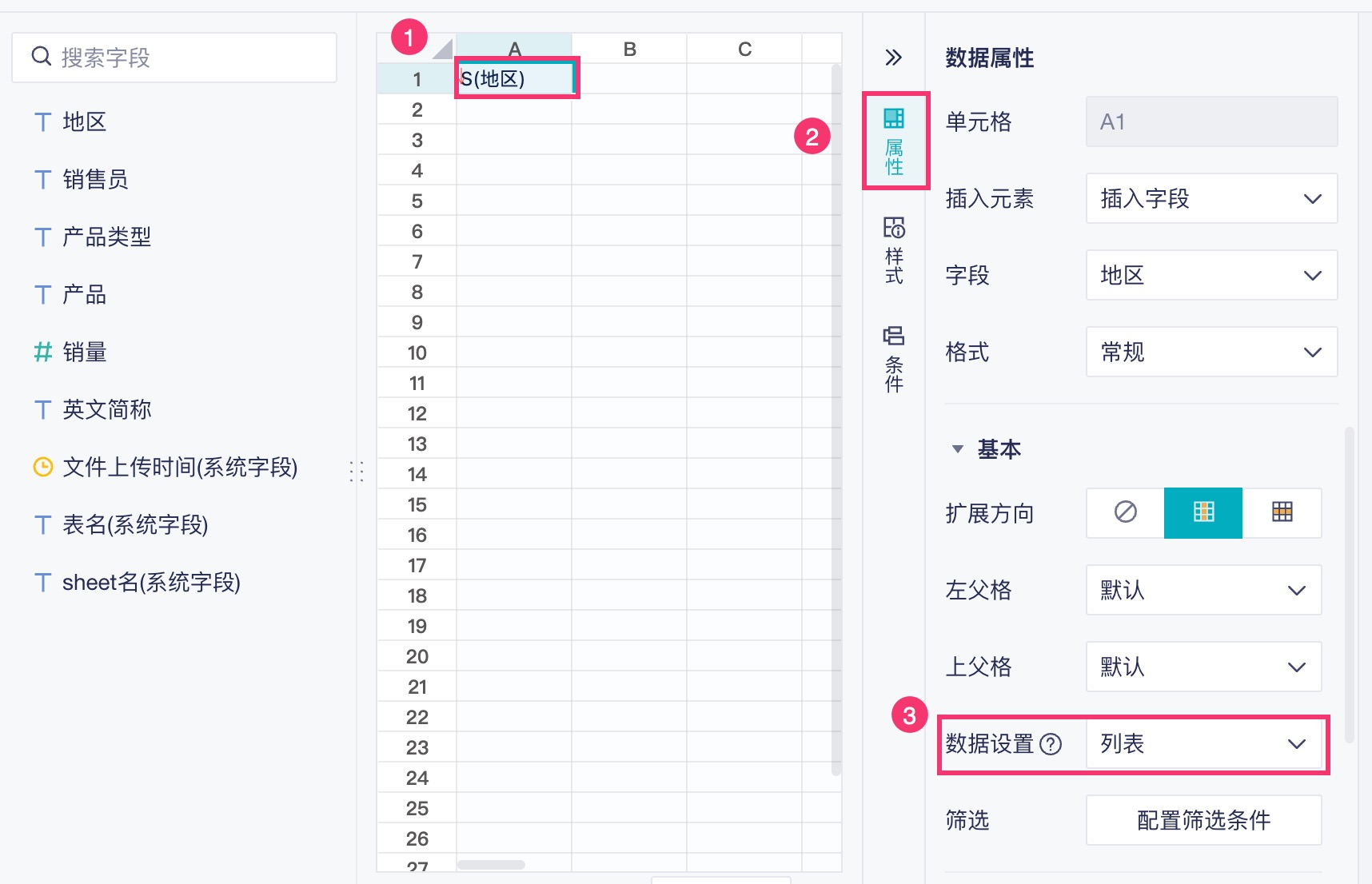The width and height of the screenshot is (1372, 884).
Task: Collapse the 基本 section
Action: tap(958, 449)
